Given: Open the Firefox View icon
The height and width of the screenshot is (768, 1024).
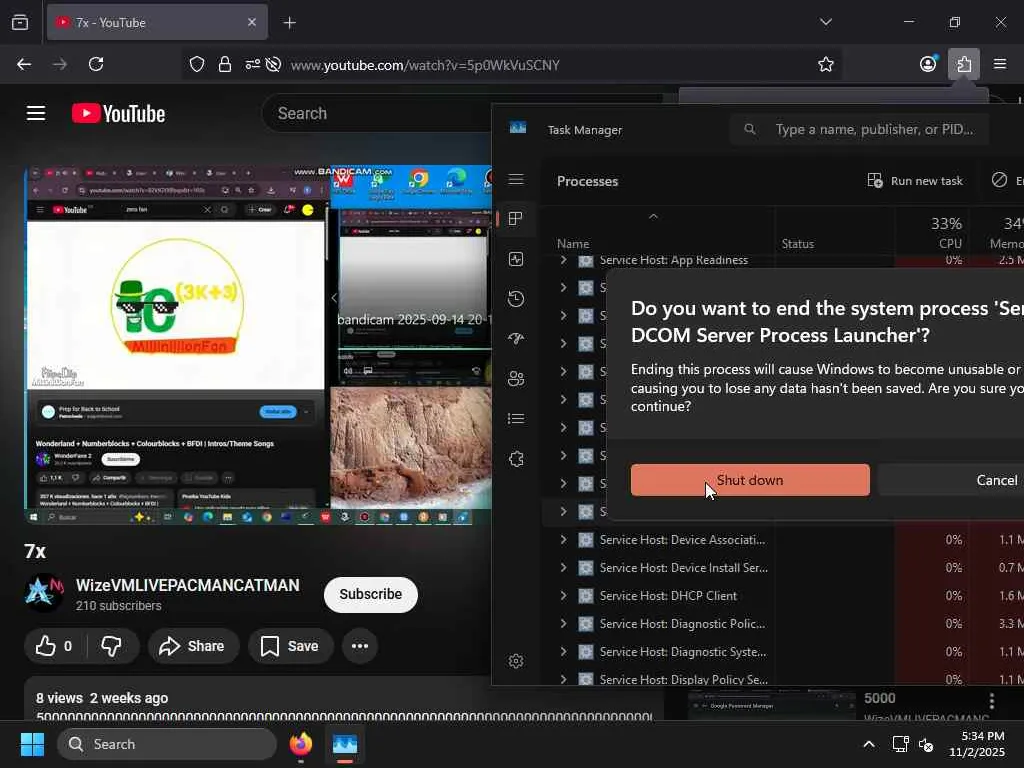Looking at the screenshot, I should click(x=20, y=22).
